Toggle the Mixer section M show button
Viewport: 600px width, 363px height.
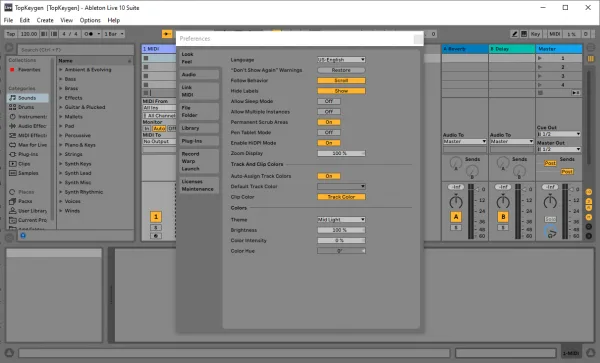[x=589, y=217]
